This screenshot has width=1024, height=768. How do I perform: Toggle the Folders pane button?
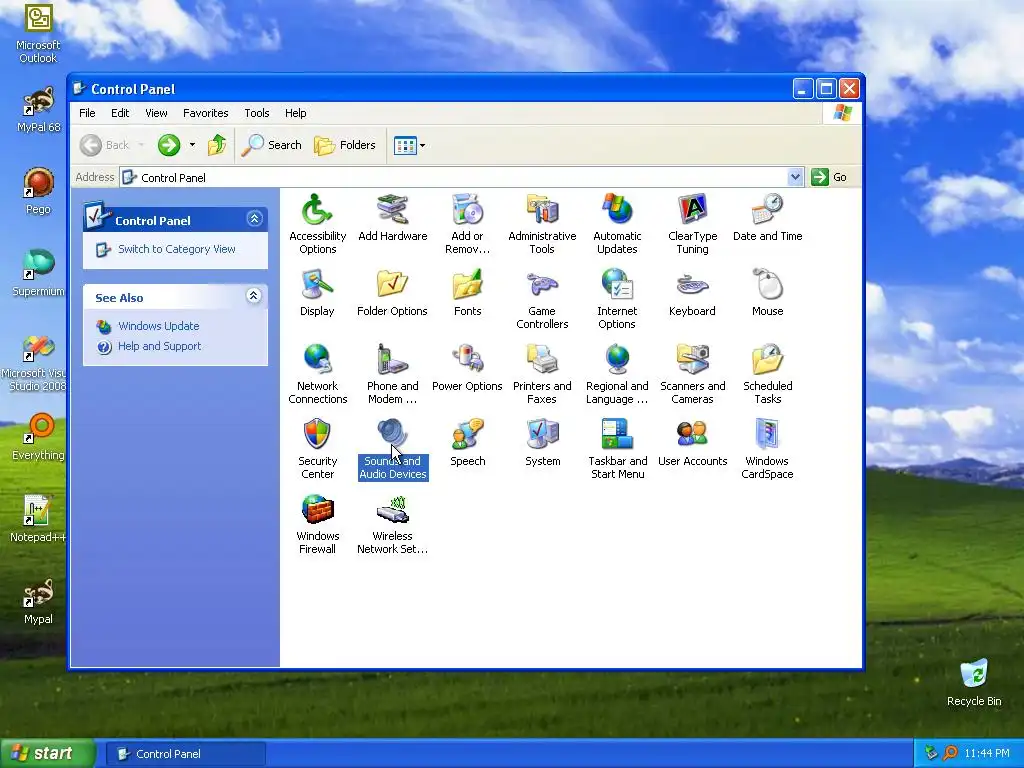tap(345, 145)
